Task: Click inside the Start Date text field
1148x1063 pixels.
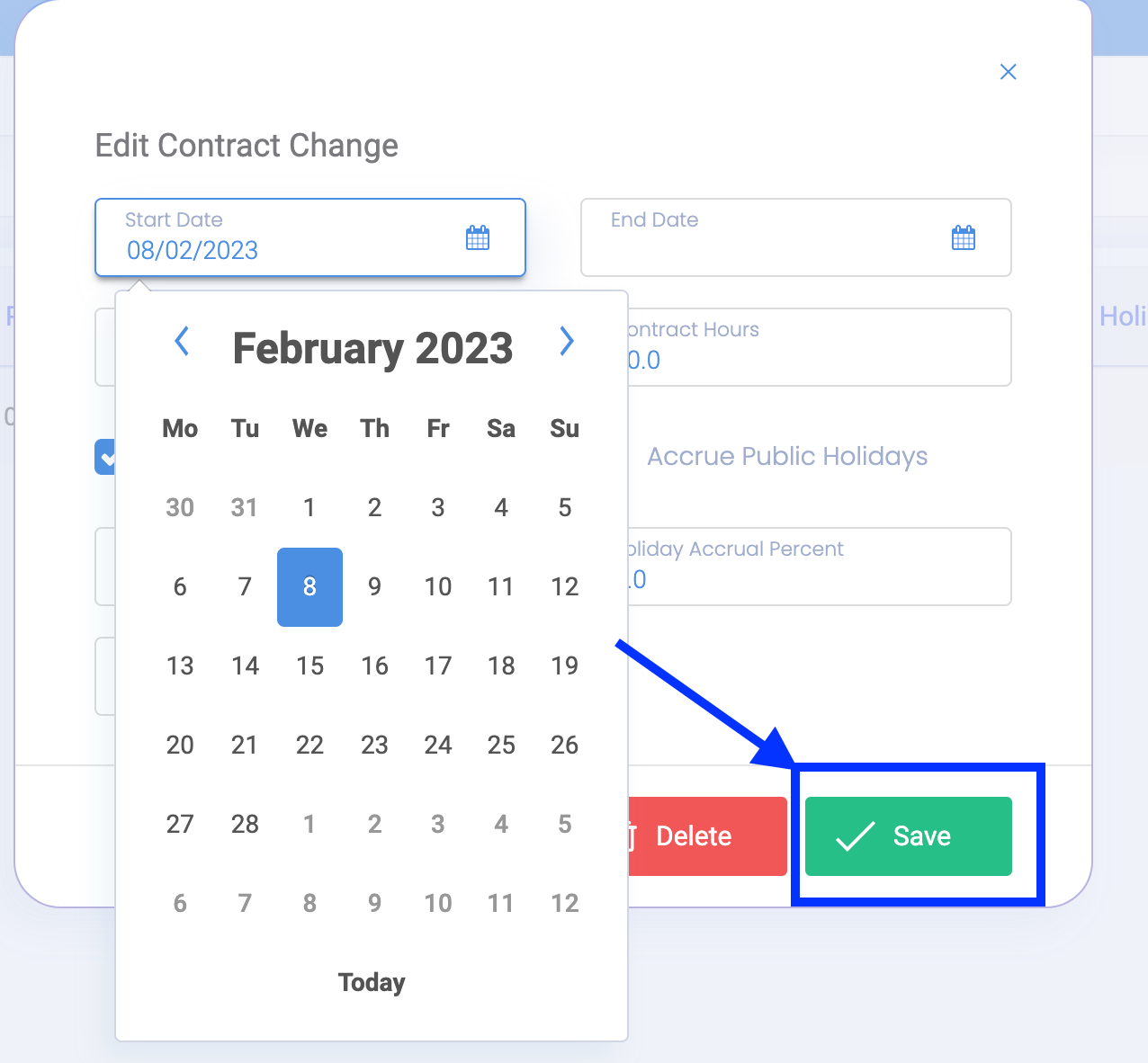Action: [270, 250]
